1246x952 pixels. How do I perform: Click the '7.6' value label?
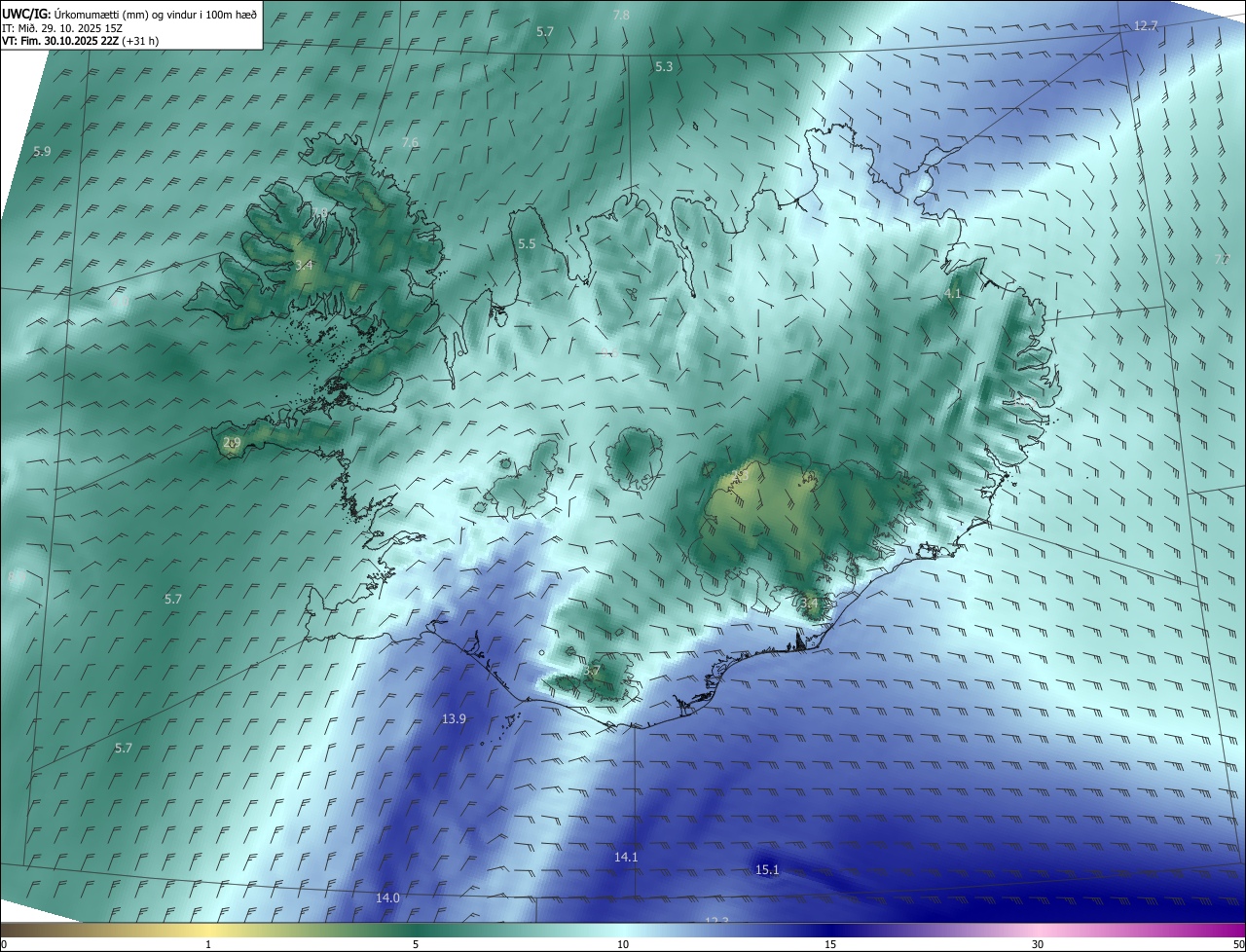pos(410,142)
